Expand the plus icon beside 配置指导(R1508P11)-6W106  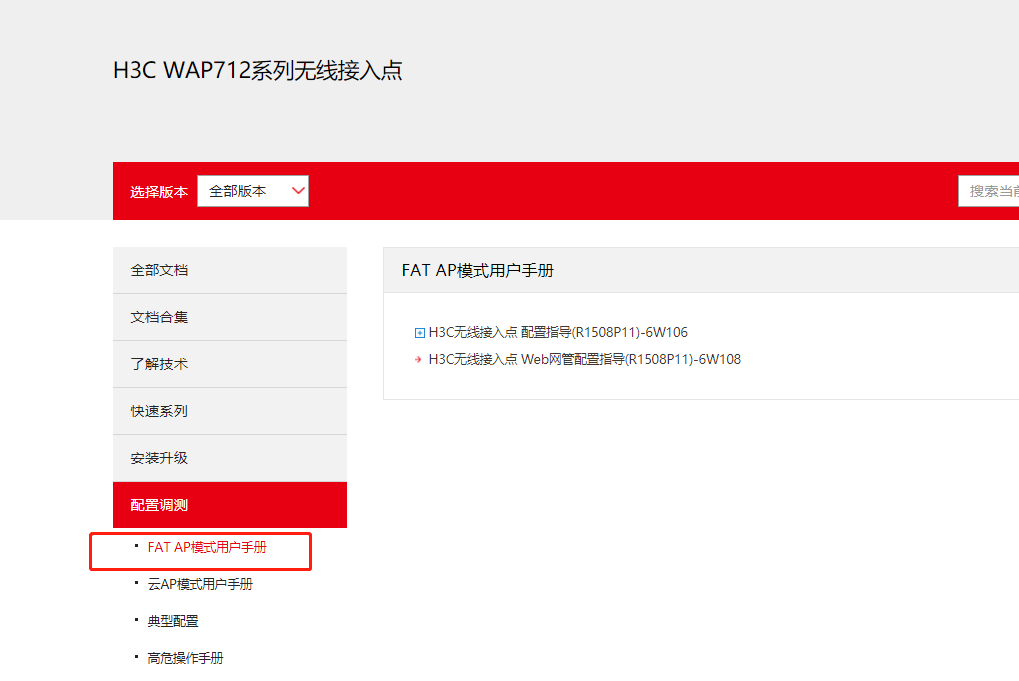click(x=420, y=333)
